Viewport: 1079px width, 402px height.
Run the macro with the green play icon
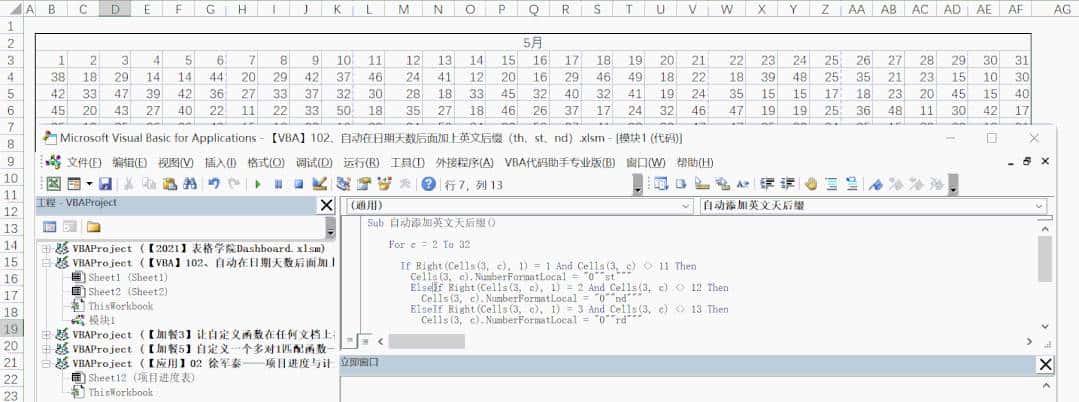click(x=258, y=184)
